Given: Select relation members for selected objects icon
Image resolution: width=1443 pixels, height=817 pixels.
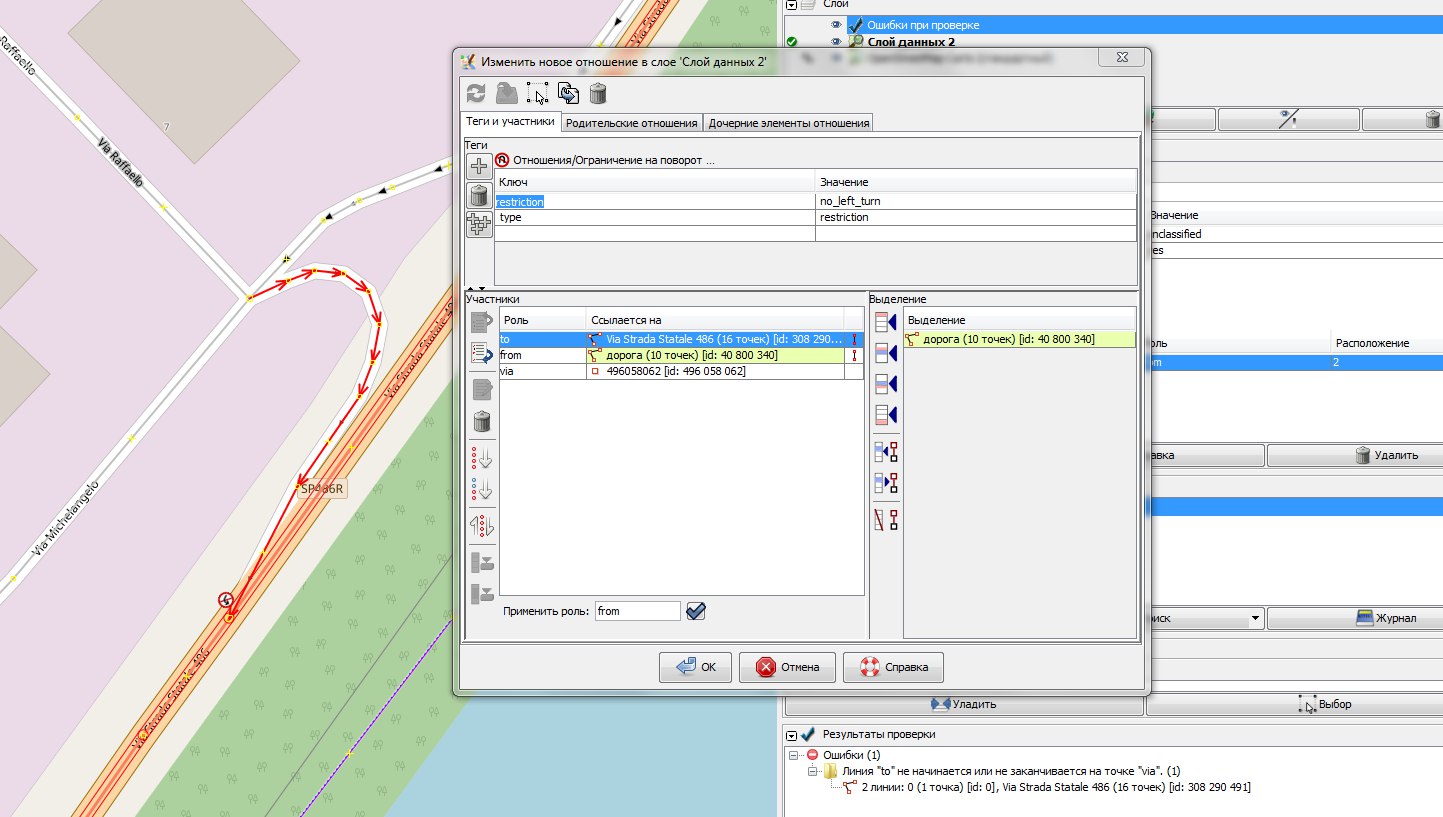Looking at the screenshot, I should pos(885,483).
